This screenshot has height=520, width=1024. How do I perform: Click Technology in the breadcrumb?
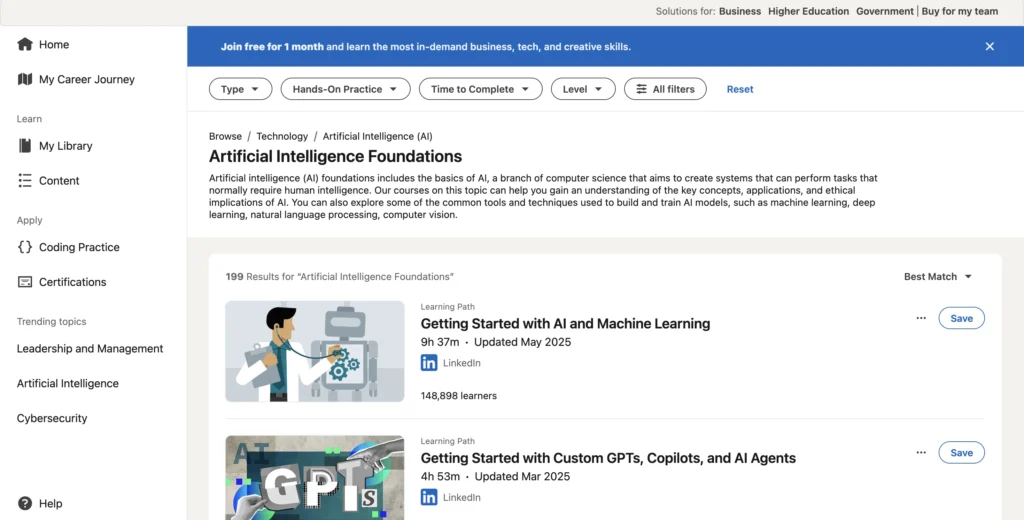[282, 136]
